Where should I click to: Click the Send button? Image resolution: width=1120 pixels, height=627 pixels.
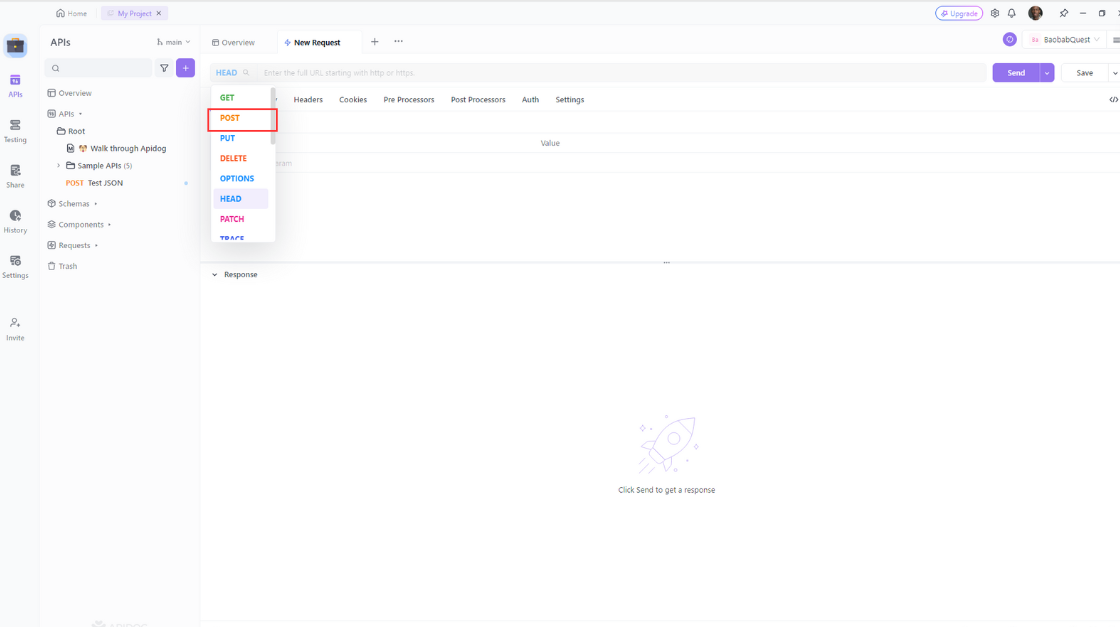[1016, 72]
